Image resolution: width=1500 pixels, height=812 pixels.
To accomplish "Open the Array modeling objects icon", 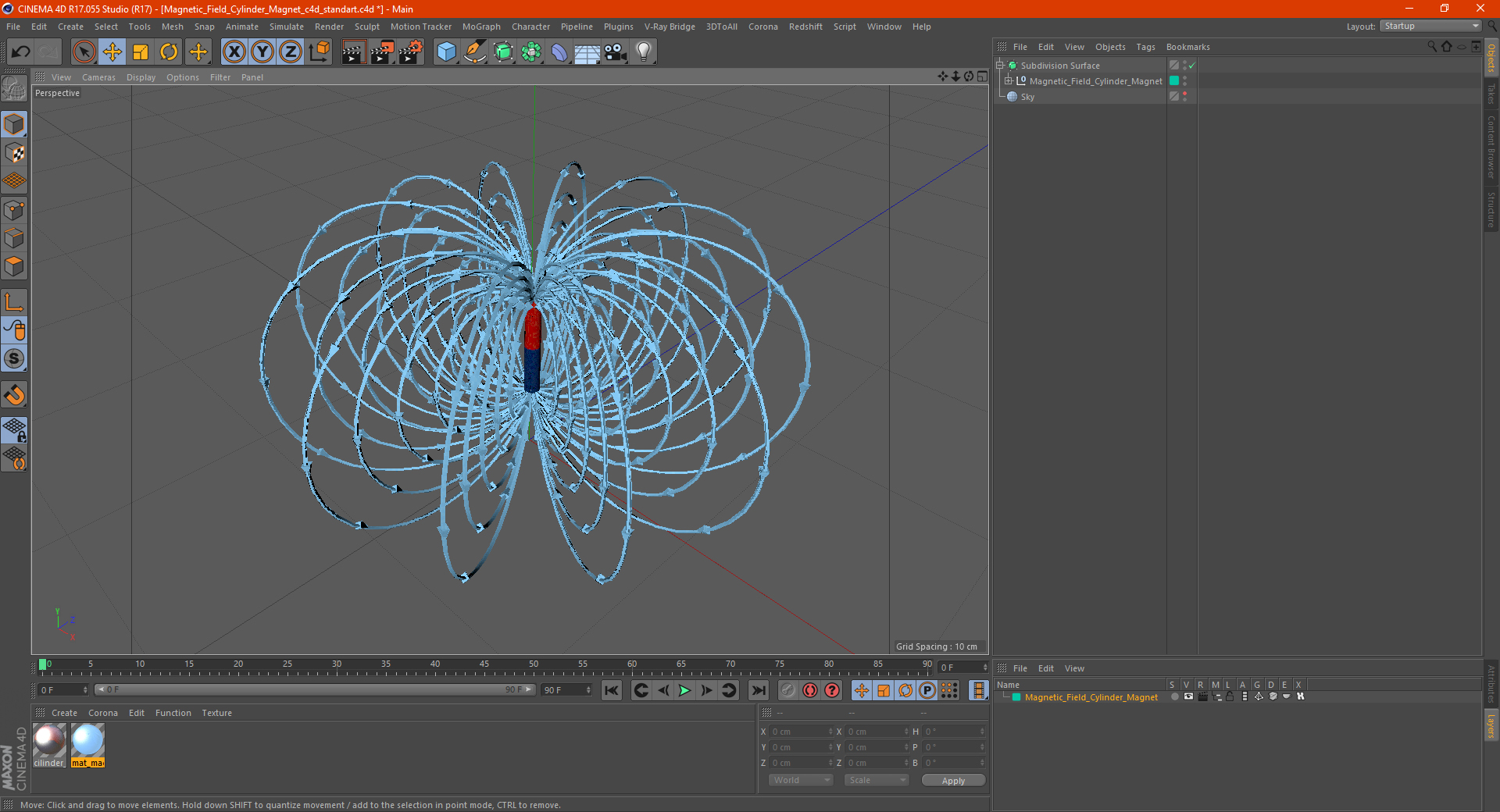I will [x=531, y=52].
